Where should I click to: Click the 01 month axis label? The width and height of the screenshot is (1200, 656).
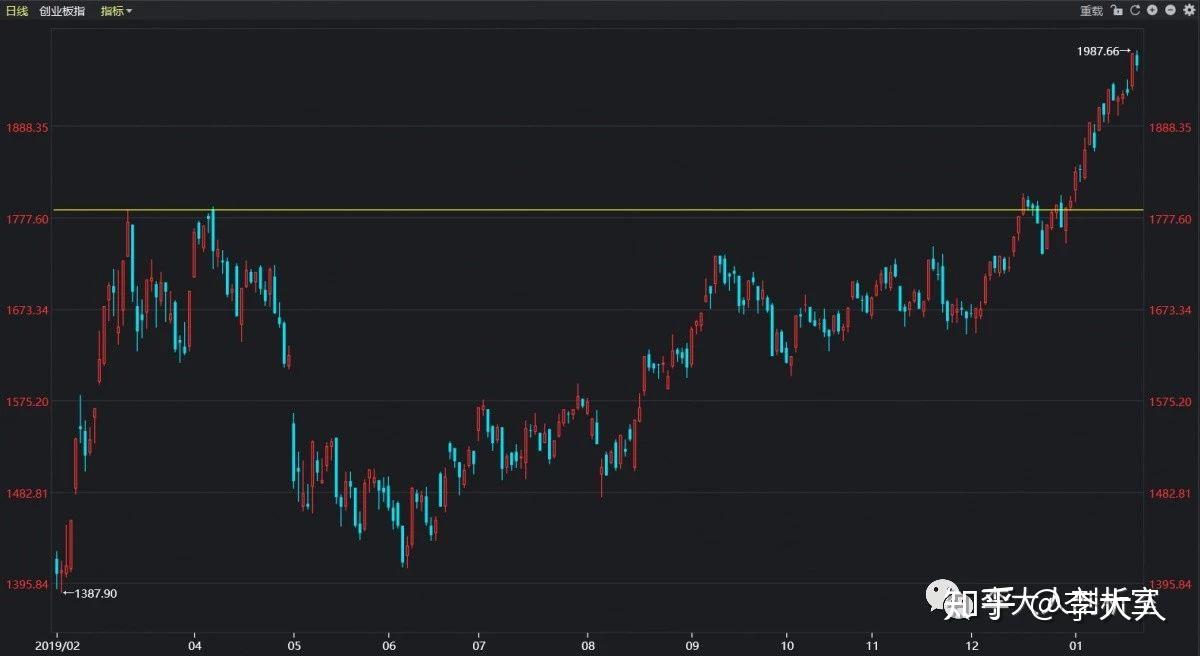click(x=1075, y=647)
